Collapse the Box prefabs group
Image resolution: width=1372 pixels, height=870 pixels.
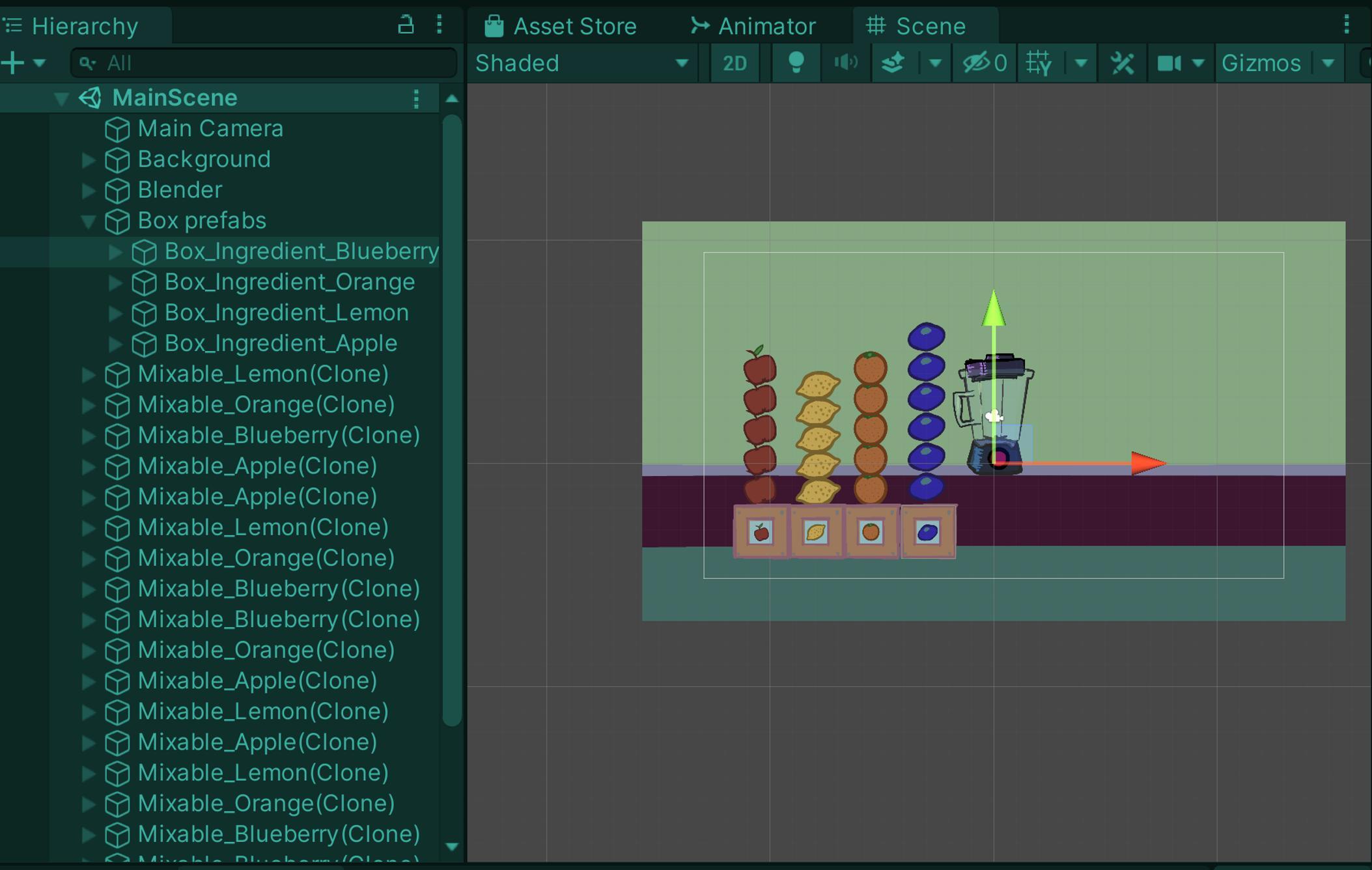pos(89,221)
